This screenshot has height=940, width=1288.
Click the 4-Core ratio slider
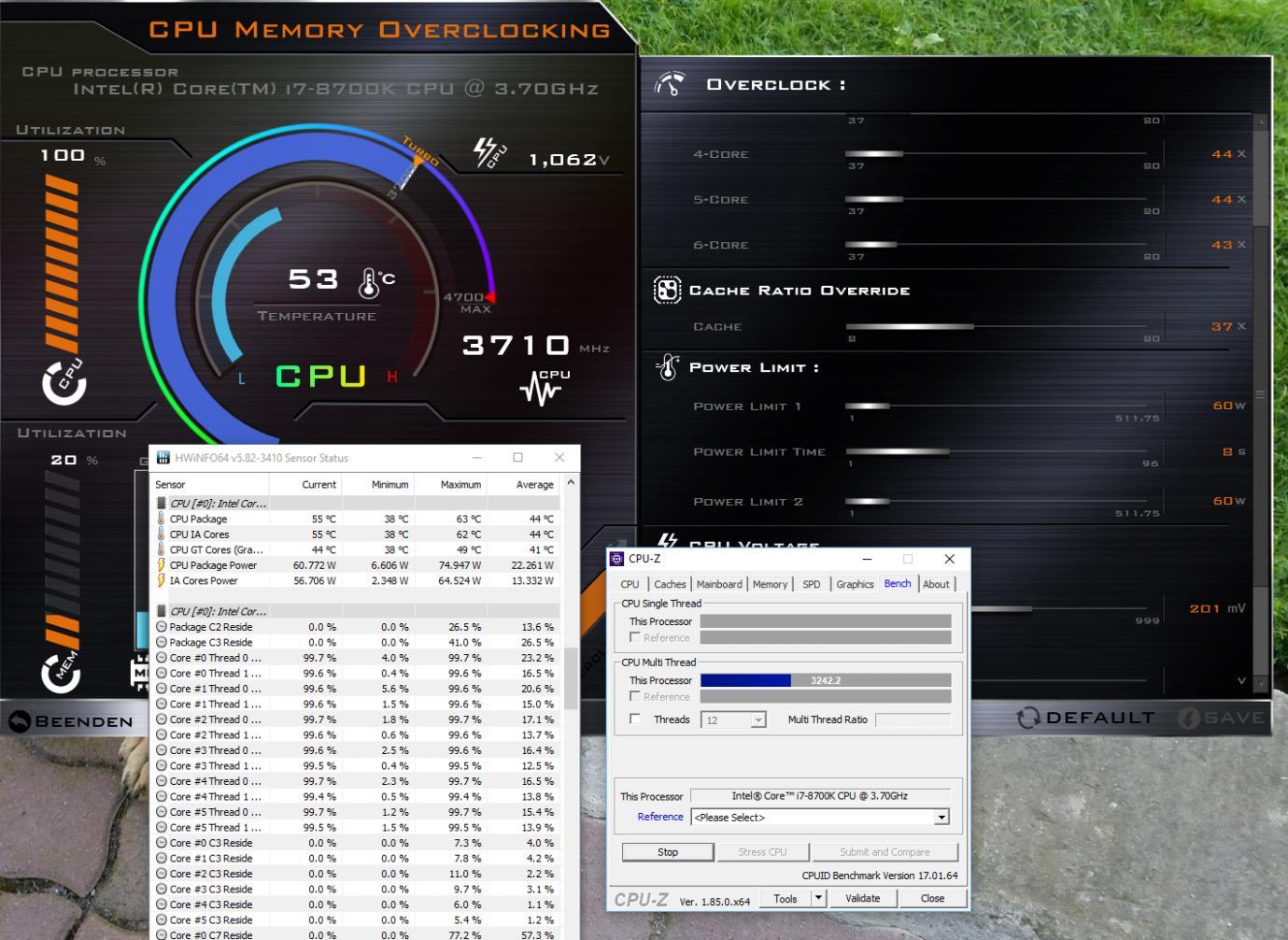tap(995, 153)
